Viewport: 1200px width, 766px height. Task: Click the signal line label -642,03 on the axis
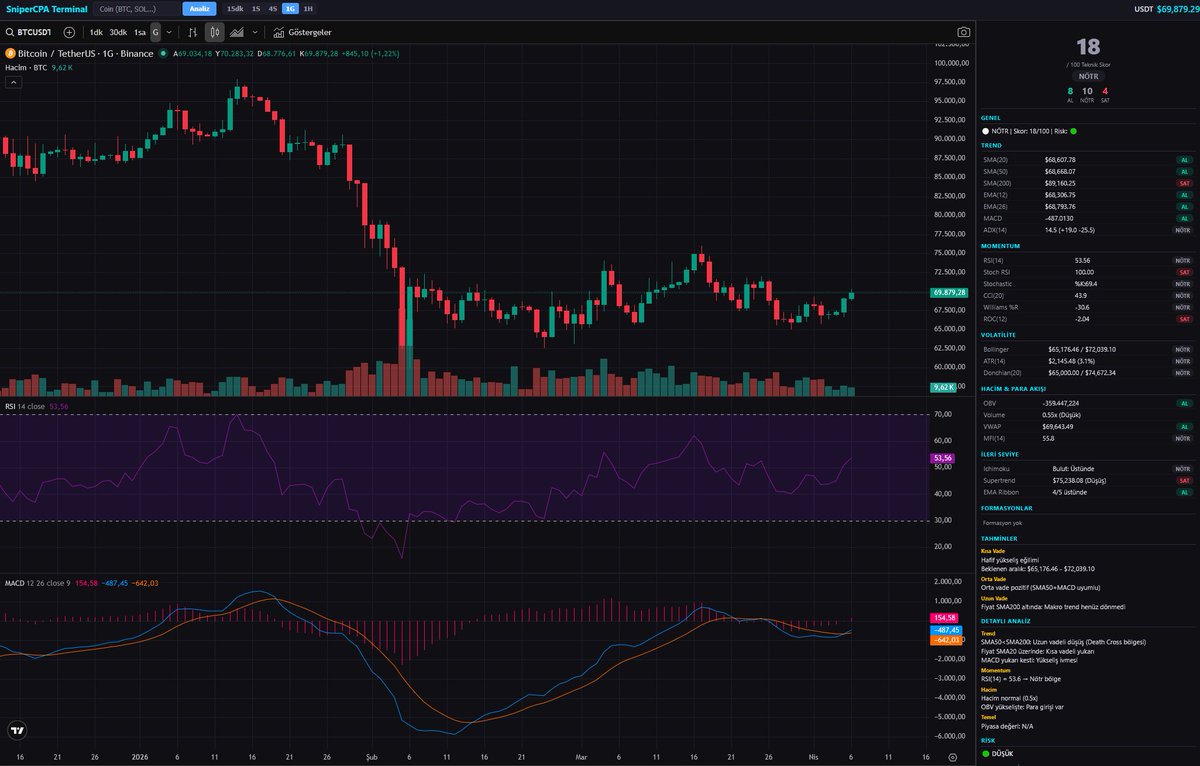pyautogui.click(x=946, y=641)
